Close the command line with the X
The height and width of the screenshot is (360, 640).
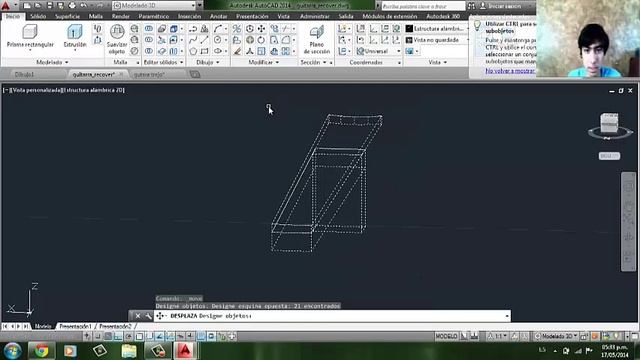[x=138, y=316]
